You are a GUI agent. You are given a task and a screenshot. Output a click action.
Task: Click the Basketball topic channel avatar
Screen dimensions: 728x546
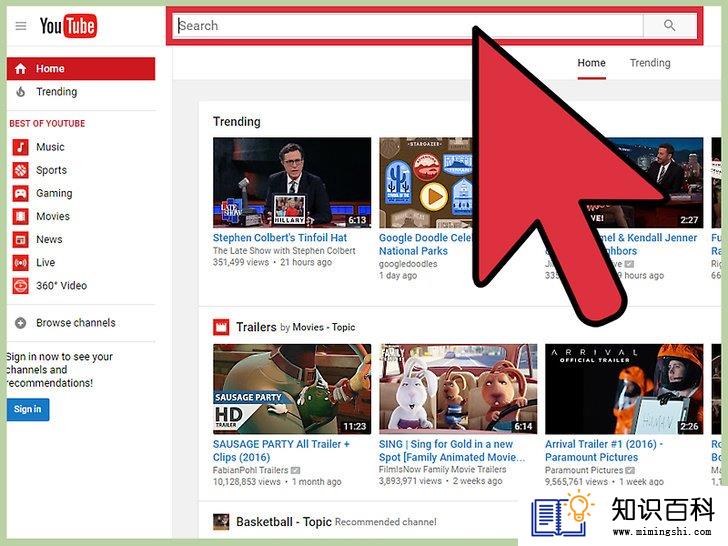221,522
